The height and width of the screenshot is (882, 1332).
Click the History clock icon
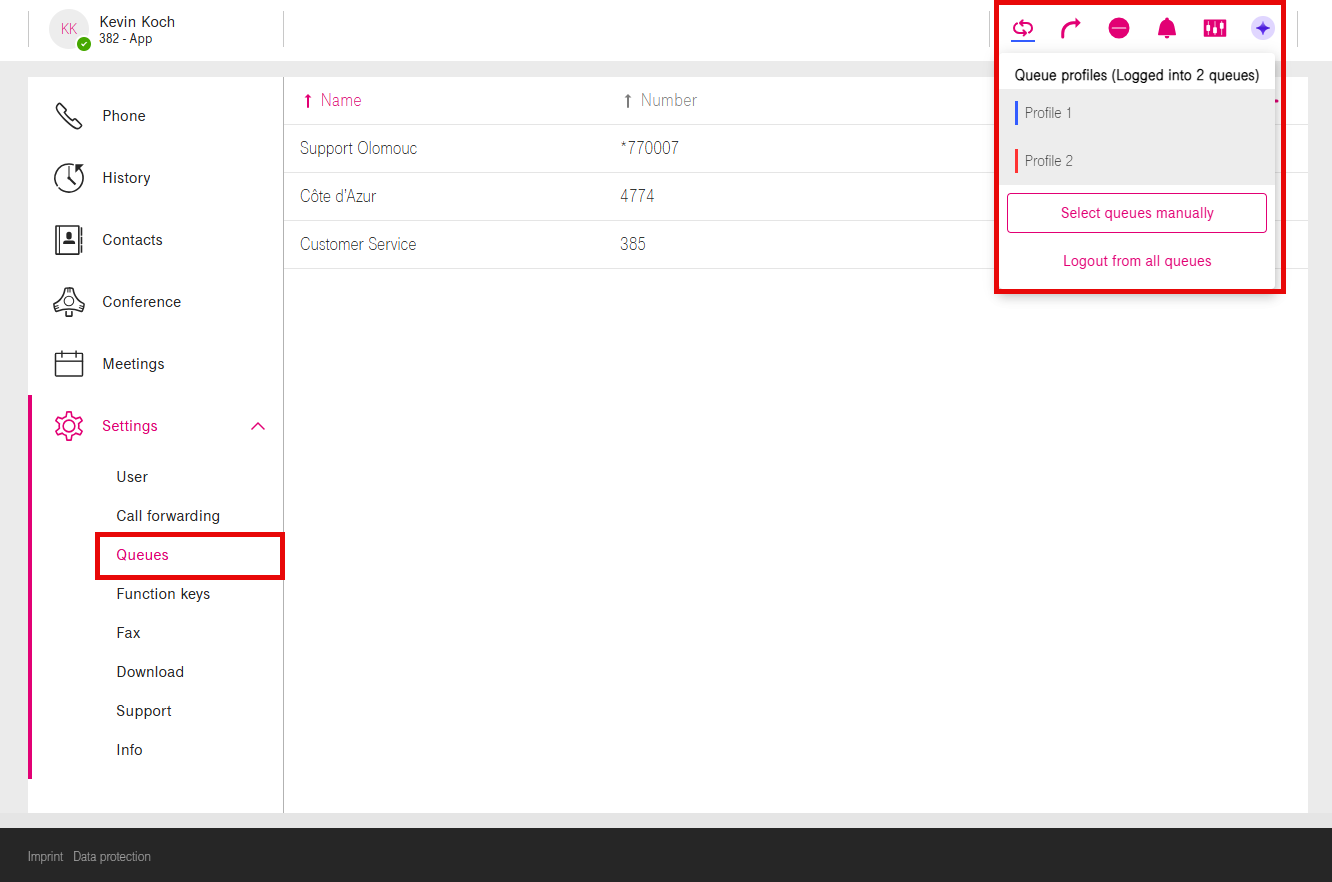[69, 178]
